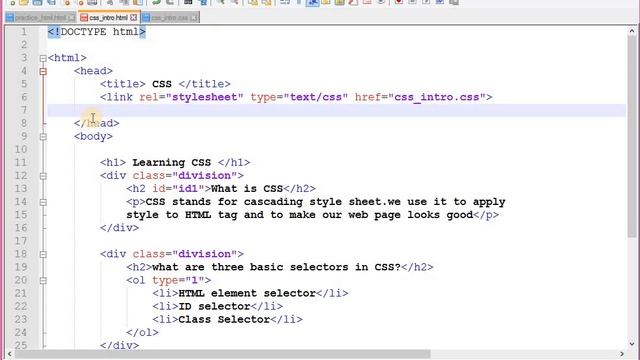The image size is (640, 360).
Task: Click class="division" on line 18
Action: [x=185, y=254]
